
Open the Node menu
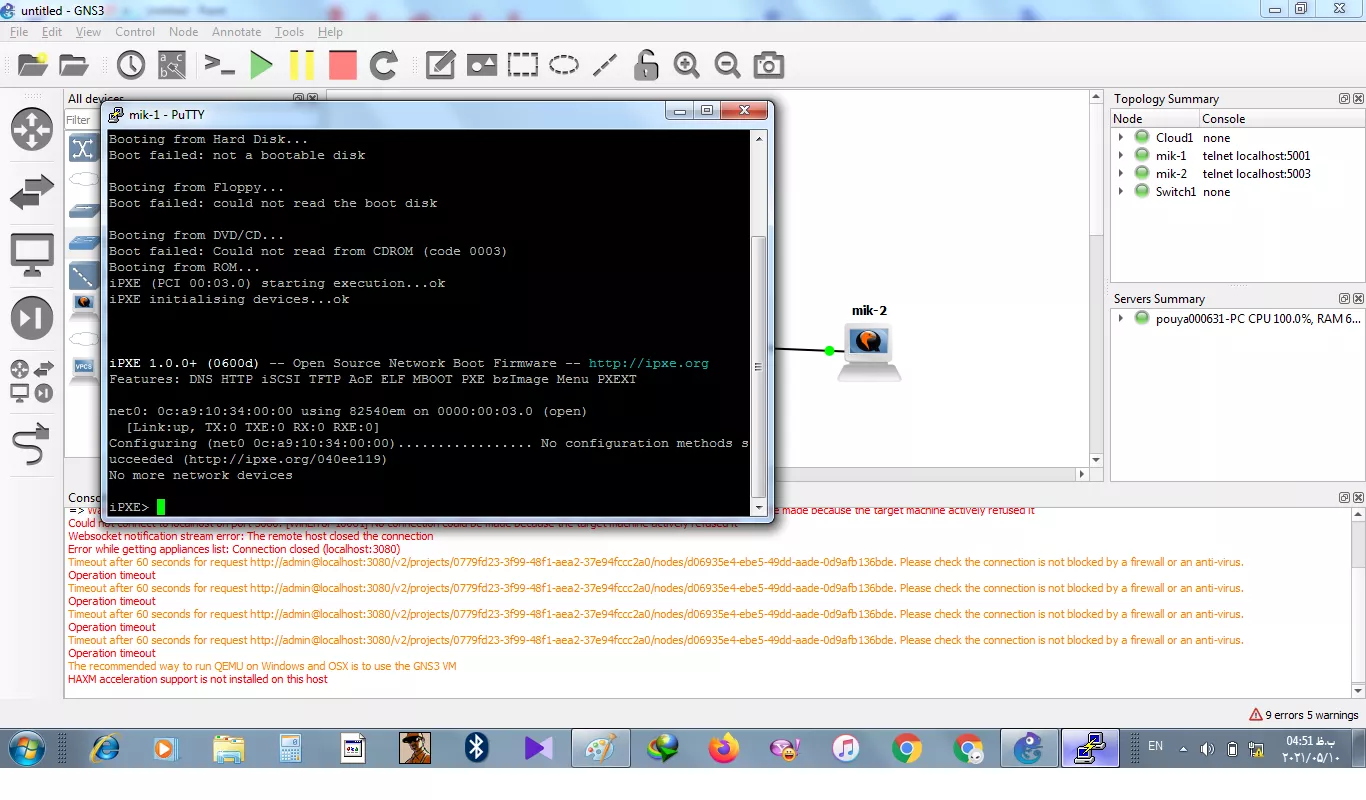click(x=183, y=32)
